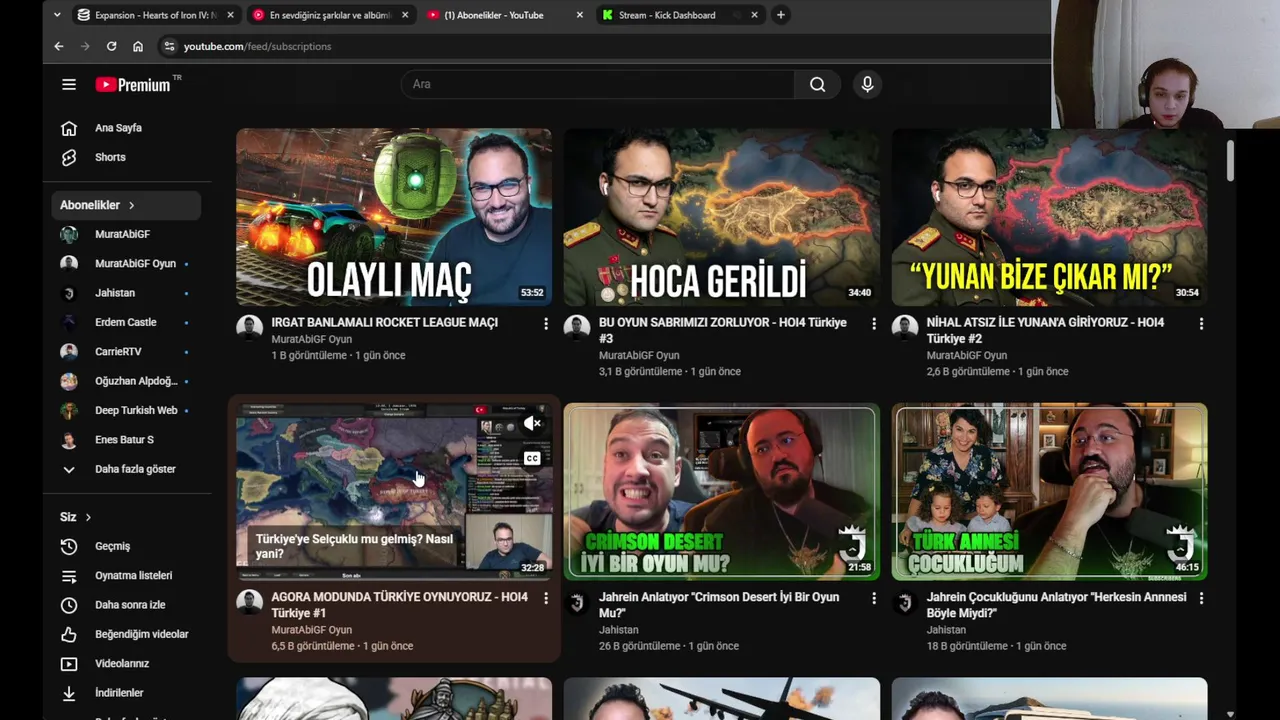Open OLAYLI MAÇ video thumbnail
1280x720 pixels.
point(394,217)
